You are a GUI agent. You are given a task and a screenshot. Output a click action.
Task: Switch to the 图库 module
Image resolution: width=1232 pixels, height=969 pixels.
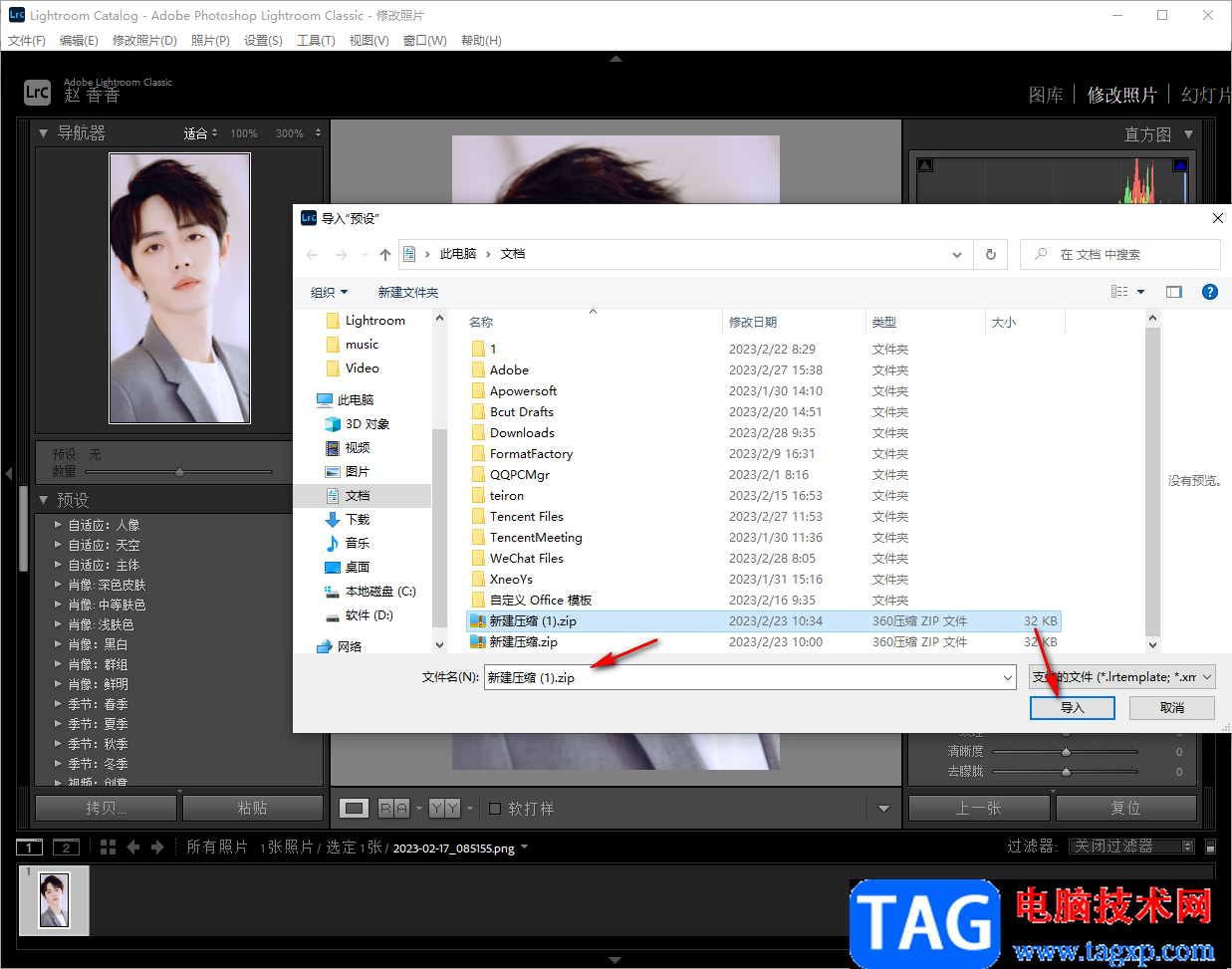[1046, 95]
